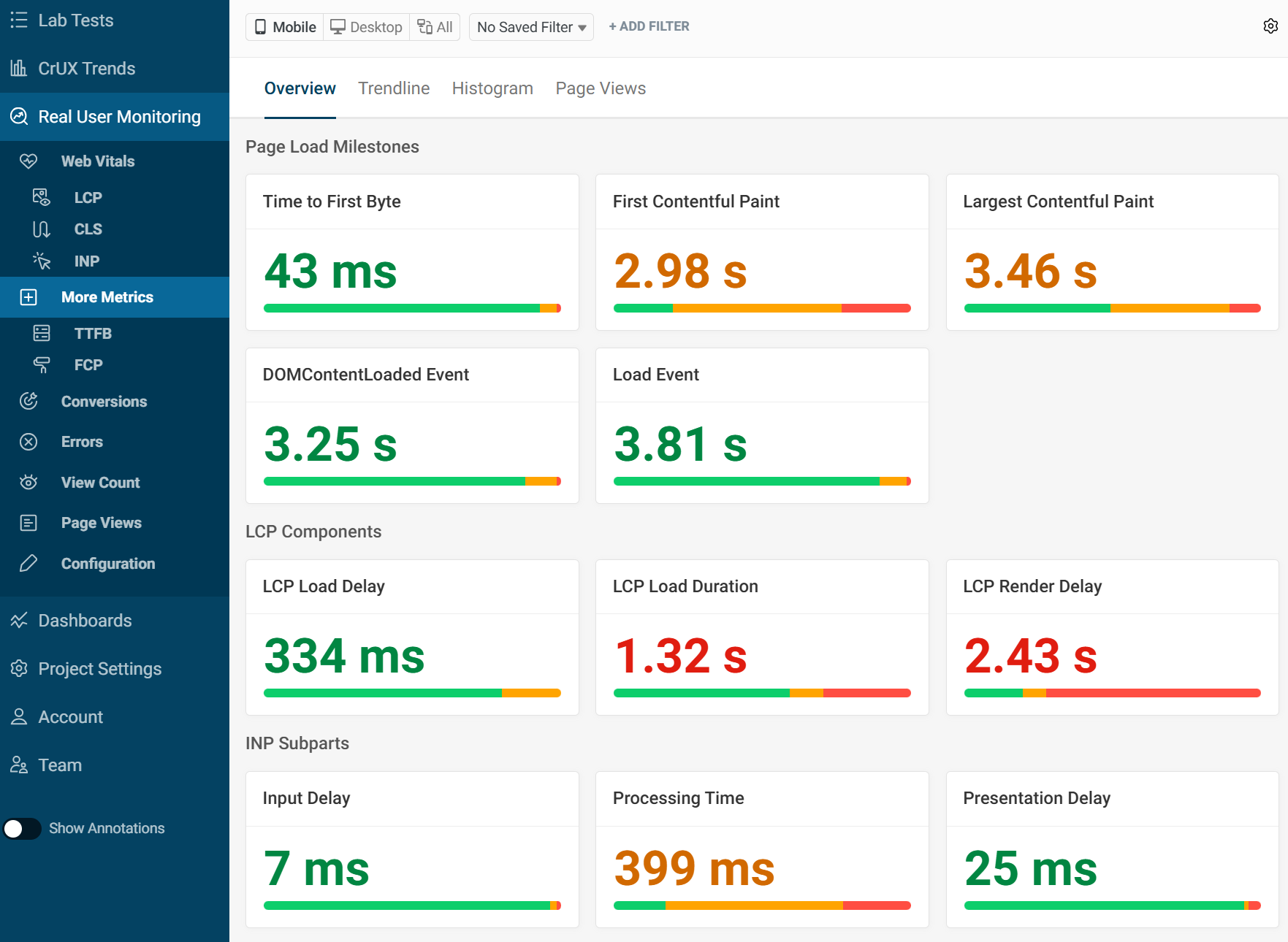Open the CLS metric page
1288x942 pixels.
(88, 229)
